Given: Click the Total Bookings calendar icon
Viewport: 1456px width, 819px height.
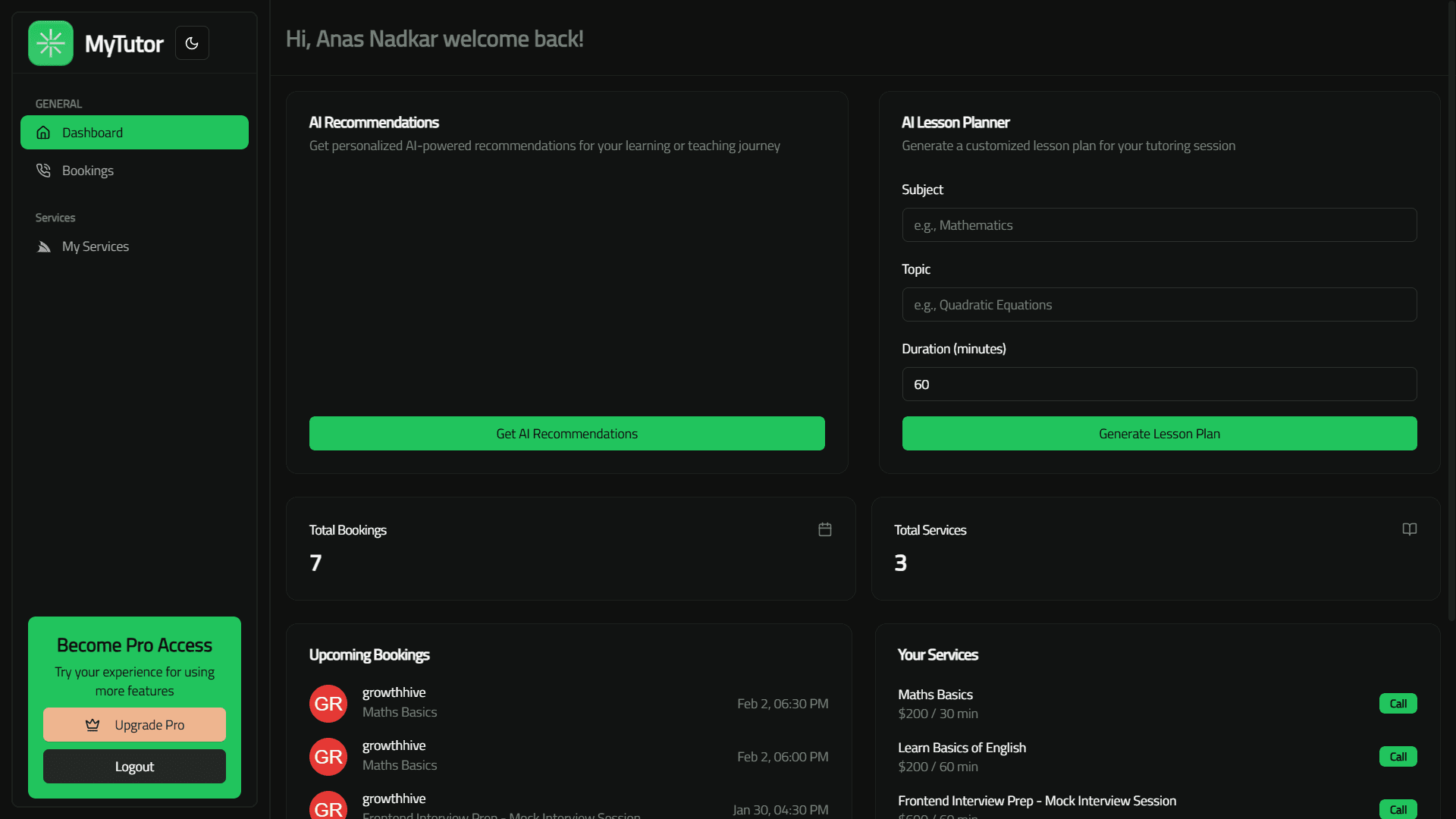Looking at the screenshot, I should [825, 529].
